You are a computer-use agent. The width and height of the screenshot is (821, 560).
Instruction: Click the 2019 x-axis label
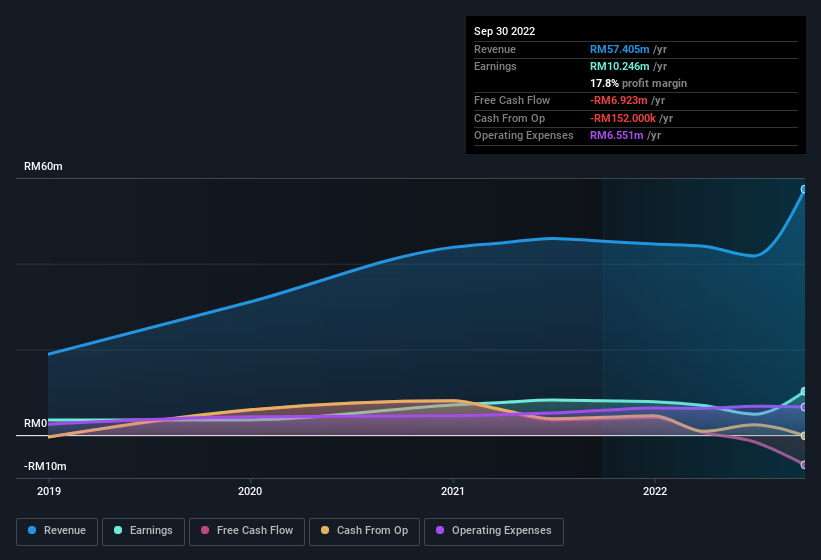coord(49,491)
